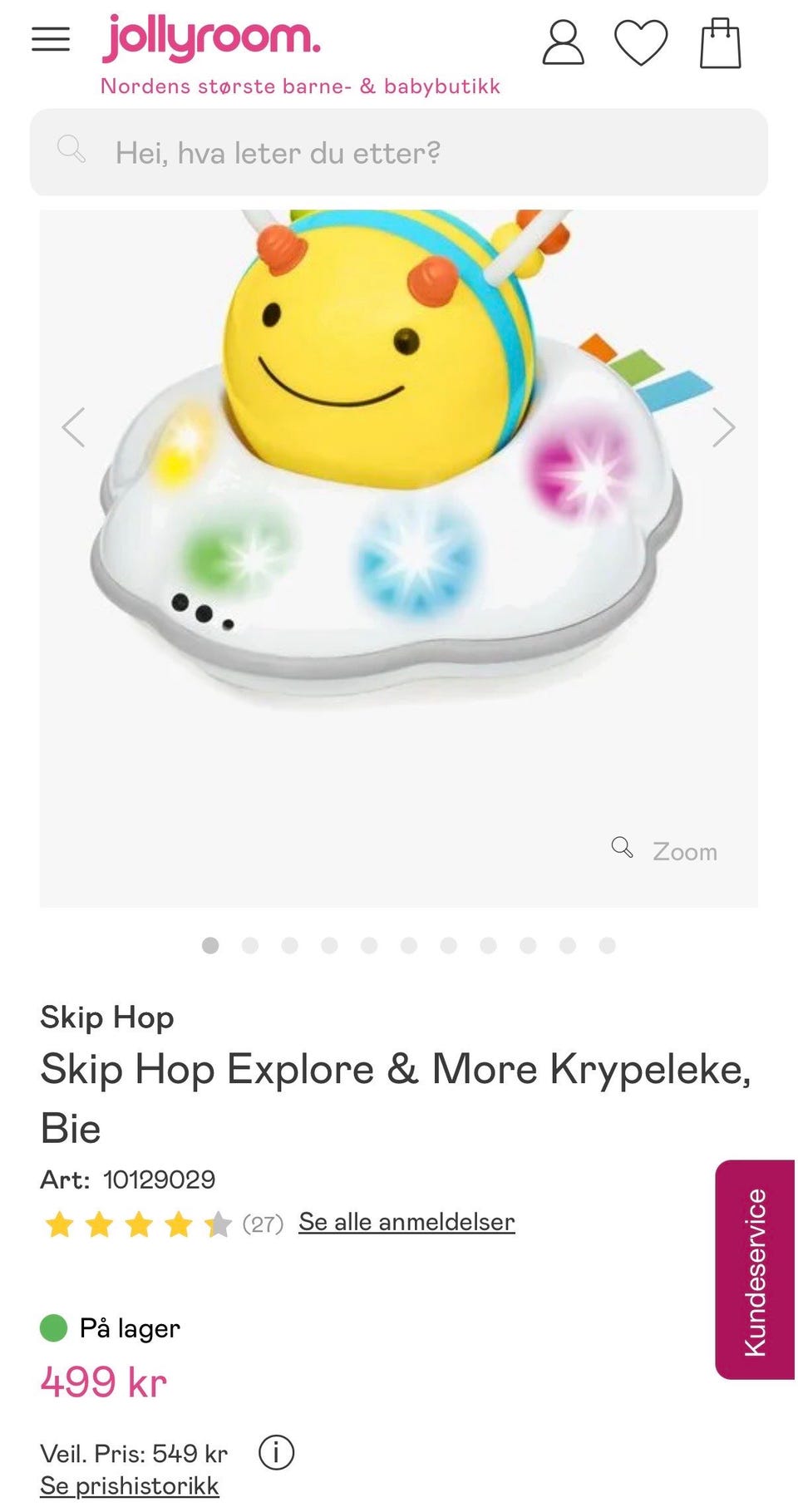Click the price info circle icon
The height and width of the screenshot is (1512, 798).
point(276,1452)
